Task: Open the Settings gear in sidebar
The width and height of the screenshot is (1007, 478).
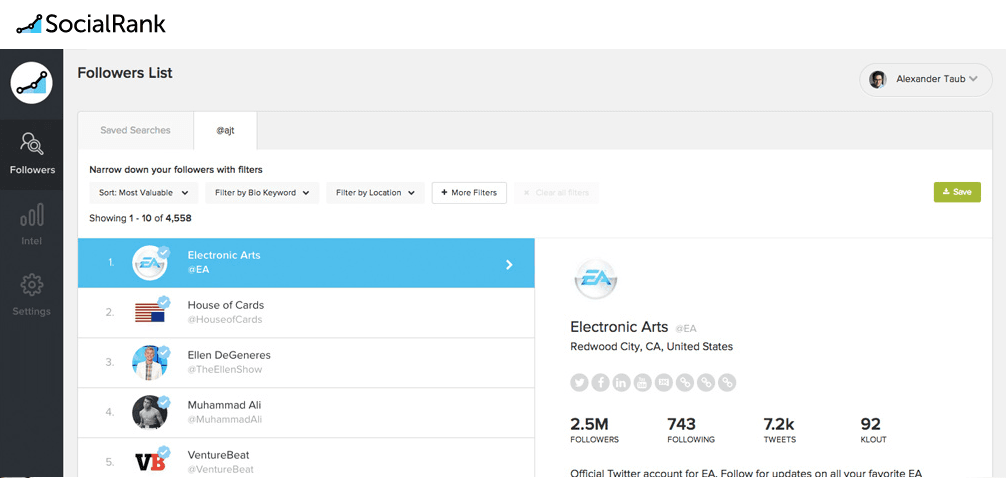Action: tap(31, 295)
